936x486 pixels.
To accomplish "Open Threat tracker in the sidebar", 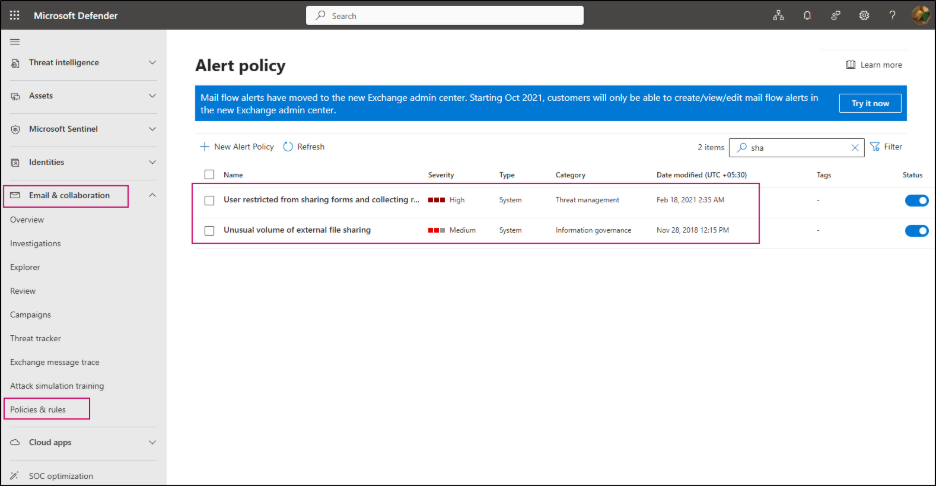I will [35, 339].
